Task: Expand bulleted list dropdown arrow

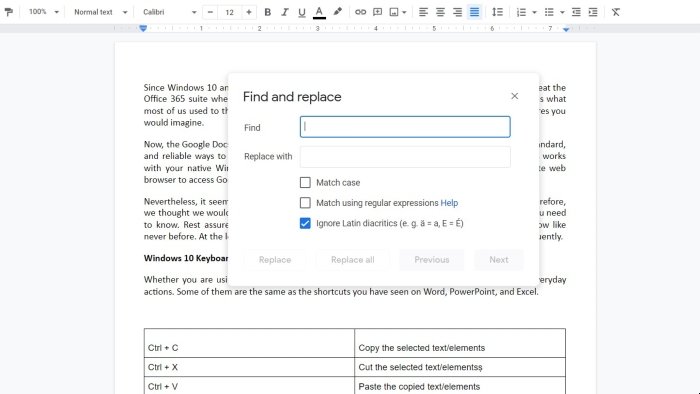Action: pyautogui.click(x=562, y=12)
